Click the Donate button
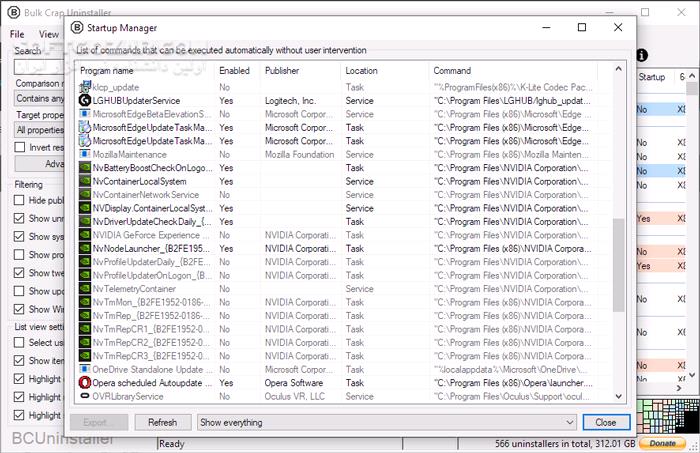This screenshot has width=700, height=453. [662, 443]
